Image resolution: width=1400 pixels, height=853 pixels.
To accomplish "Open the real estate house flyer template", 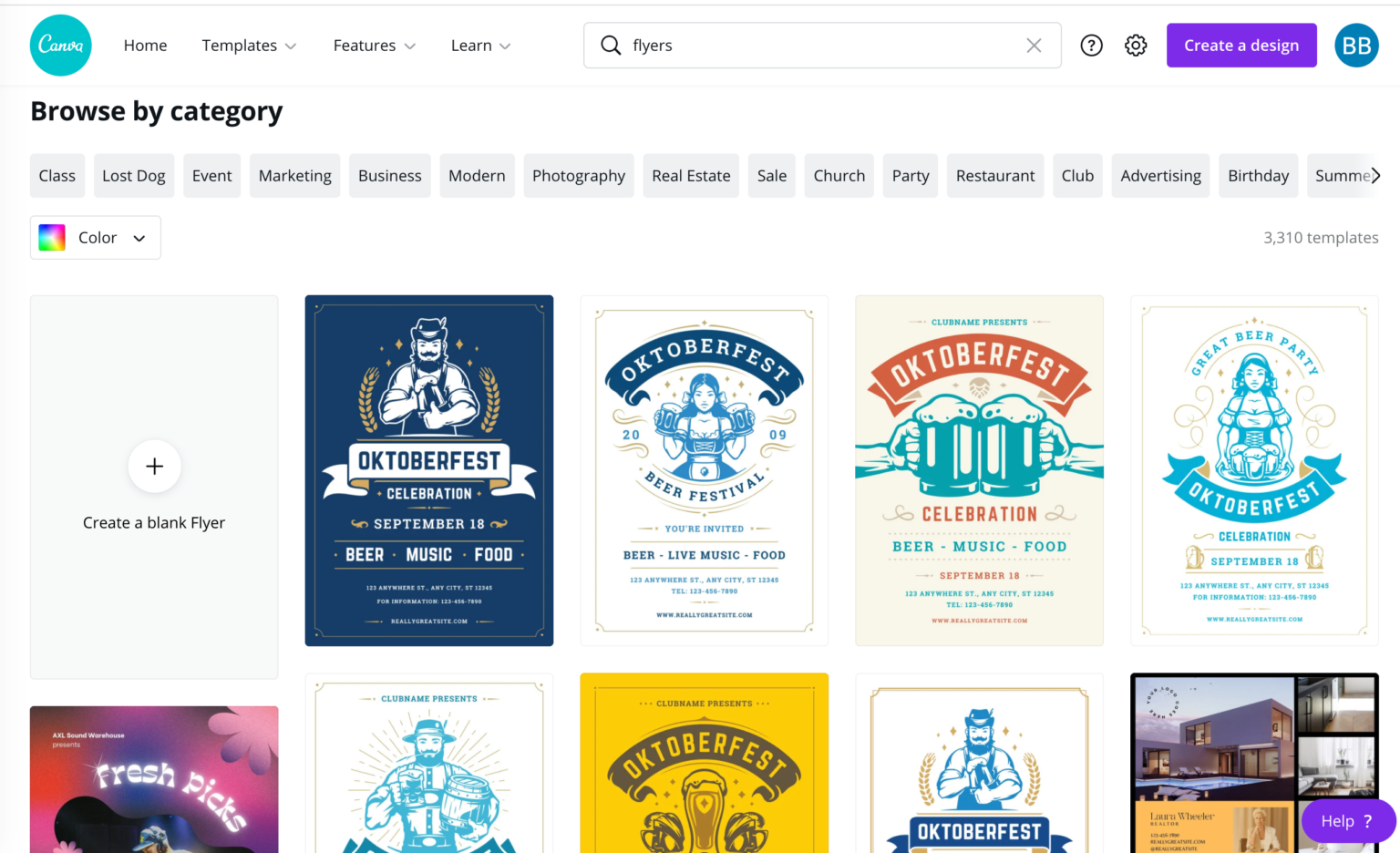I will pos(1255,764).
